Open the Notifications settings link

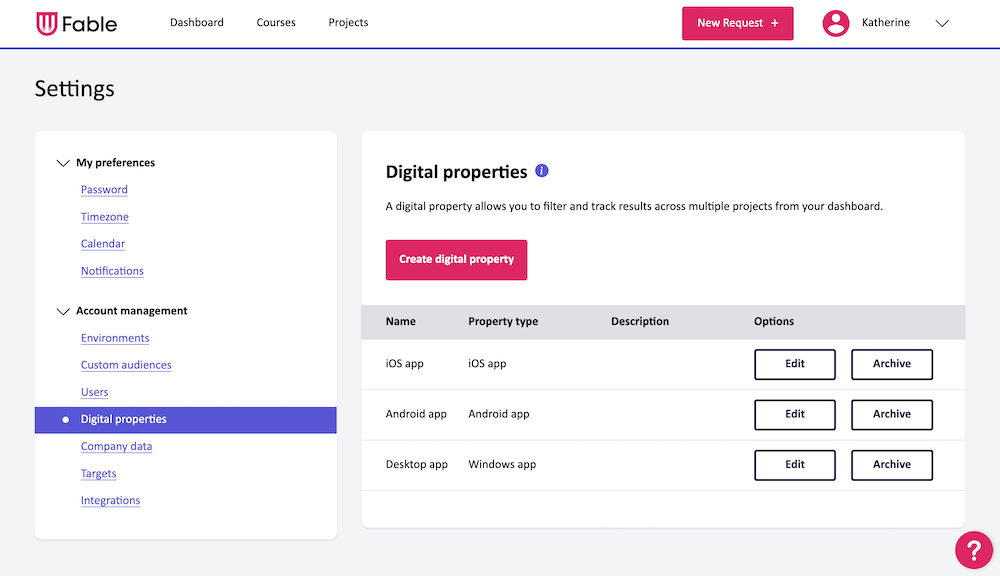[112, 271]
